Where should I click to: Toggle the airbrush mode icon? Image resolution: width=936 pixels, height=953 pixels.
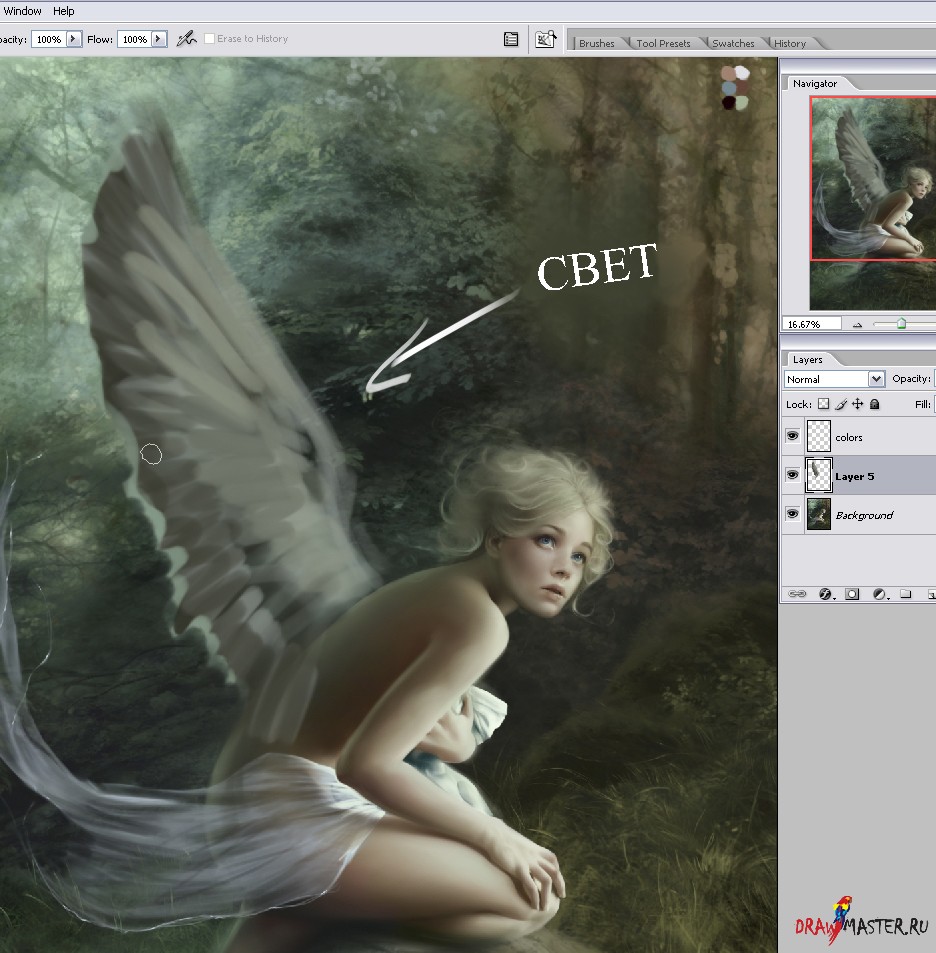[186, 39]
